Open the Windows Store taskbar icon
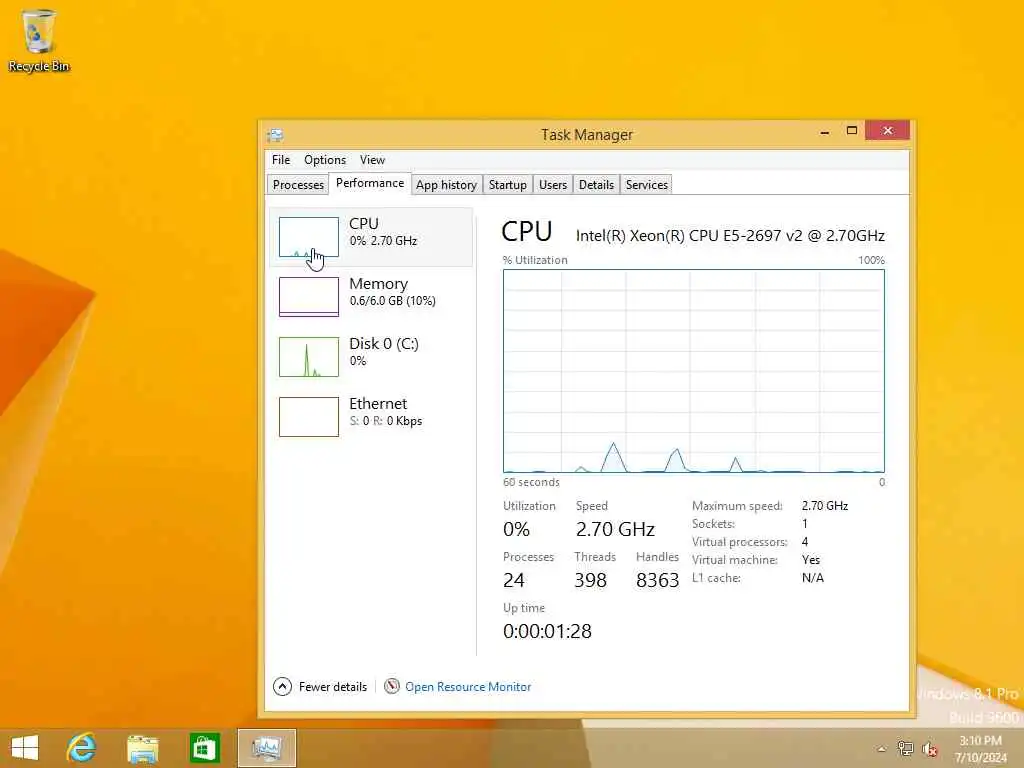The height and width of the screenshot is (768, 1024). [x=204, y=748]
